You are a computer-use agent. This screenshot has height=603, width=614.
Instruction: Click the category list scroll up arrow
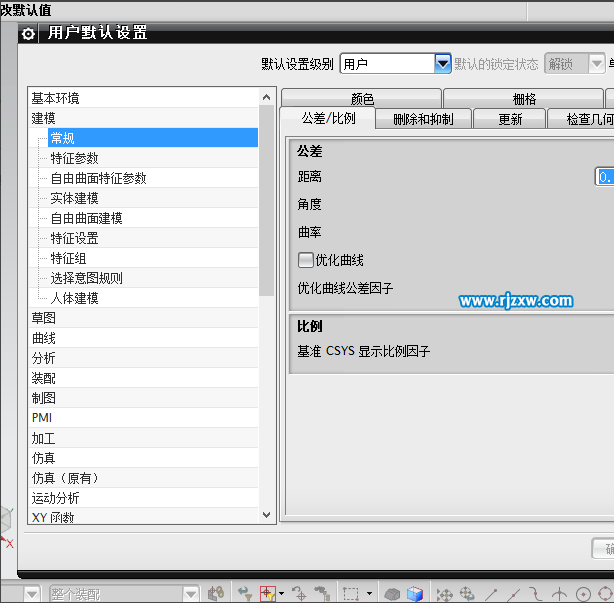tap(267, 97)
